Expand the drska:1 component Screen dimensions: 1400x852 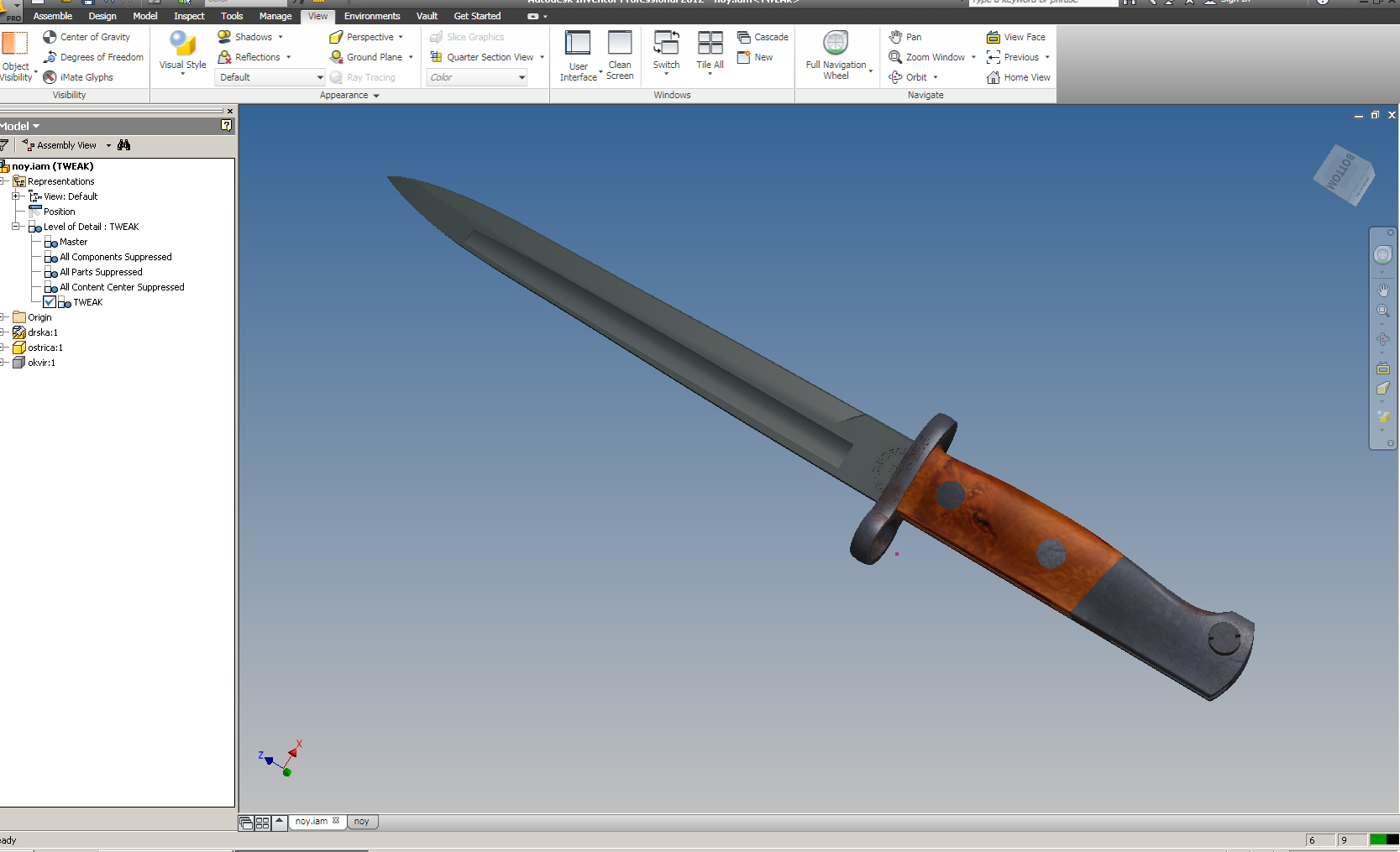(3, 332)
